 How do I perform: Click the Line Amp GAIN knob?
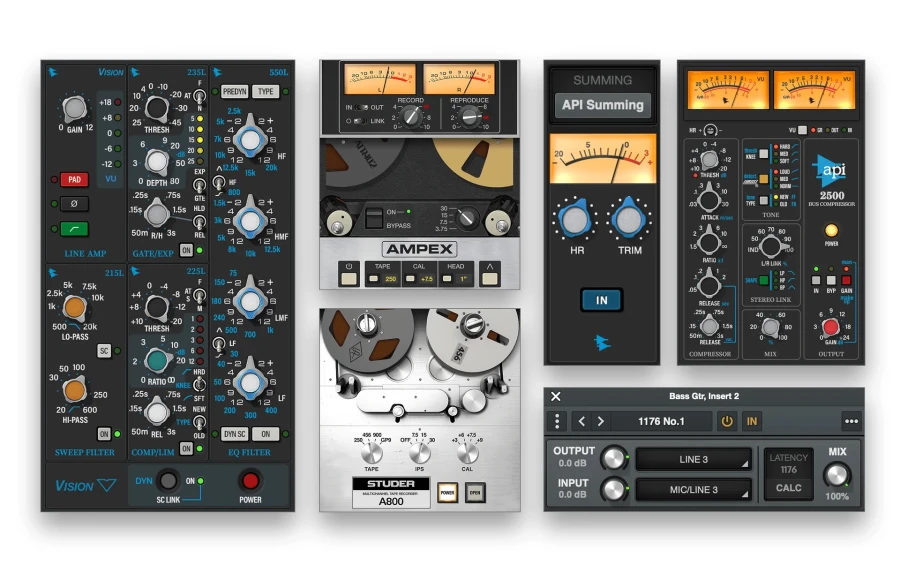tap(75, 108)
